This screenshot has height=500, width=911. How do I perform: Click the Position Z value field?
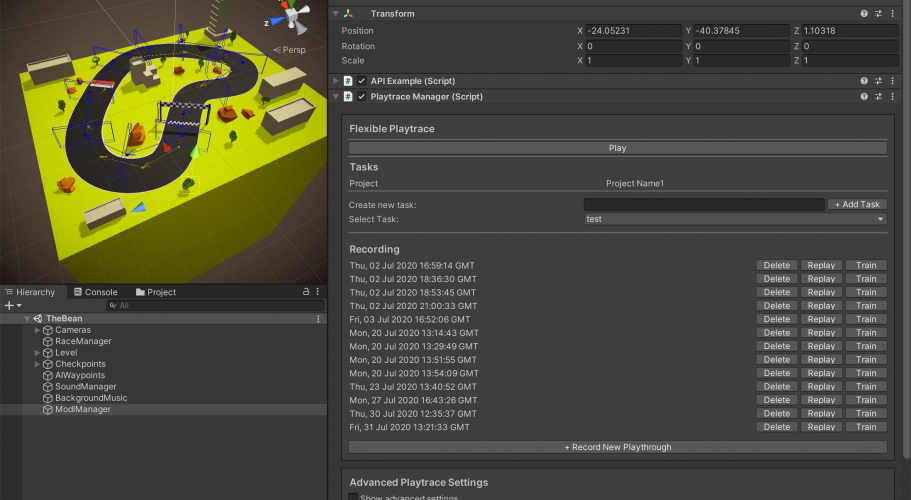[x=850, y=31]
